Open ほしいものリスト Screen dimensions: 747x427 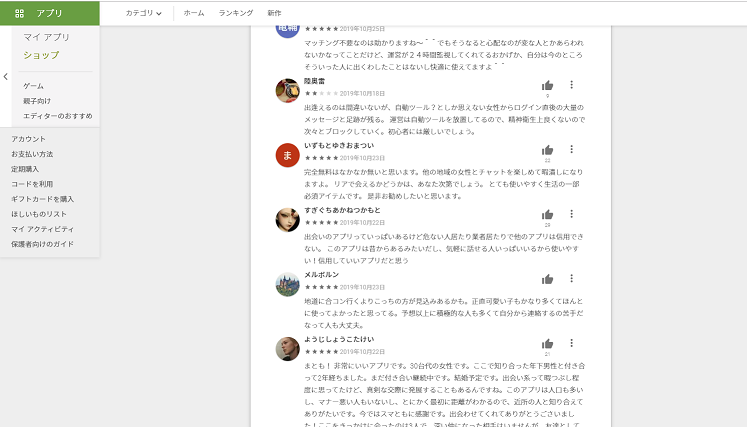point(39,214)
